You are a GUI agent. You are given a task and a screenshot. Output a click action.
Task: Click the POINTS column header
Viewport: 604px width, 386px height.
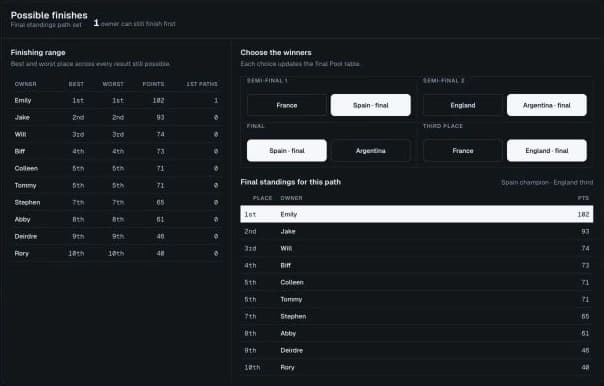point(153,84)
